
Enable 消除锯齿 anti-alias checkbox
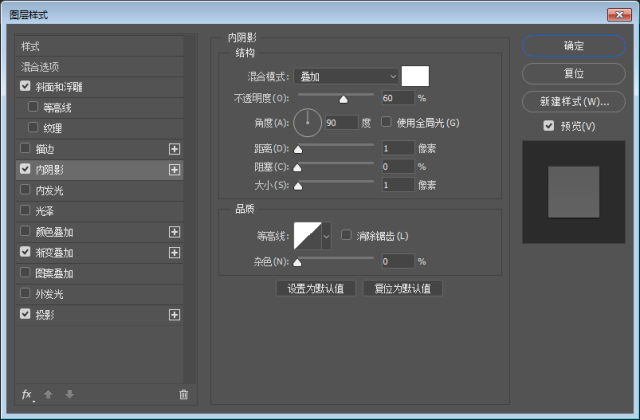click(346, 235)
